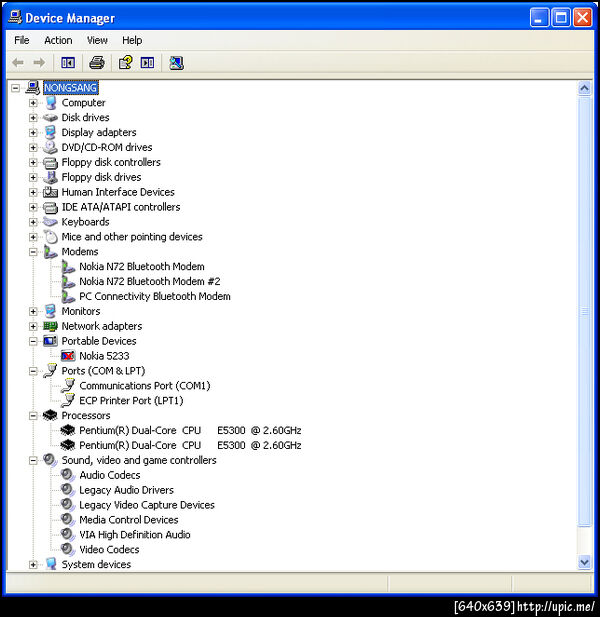Select the second Pentium Dual-Core E5300 entry
The image size is (600, 617).
point(190,445)
